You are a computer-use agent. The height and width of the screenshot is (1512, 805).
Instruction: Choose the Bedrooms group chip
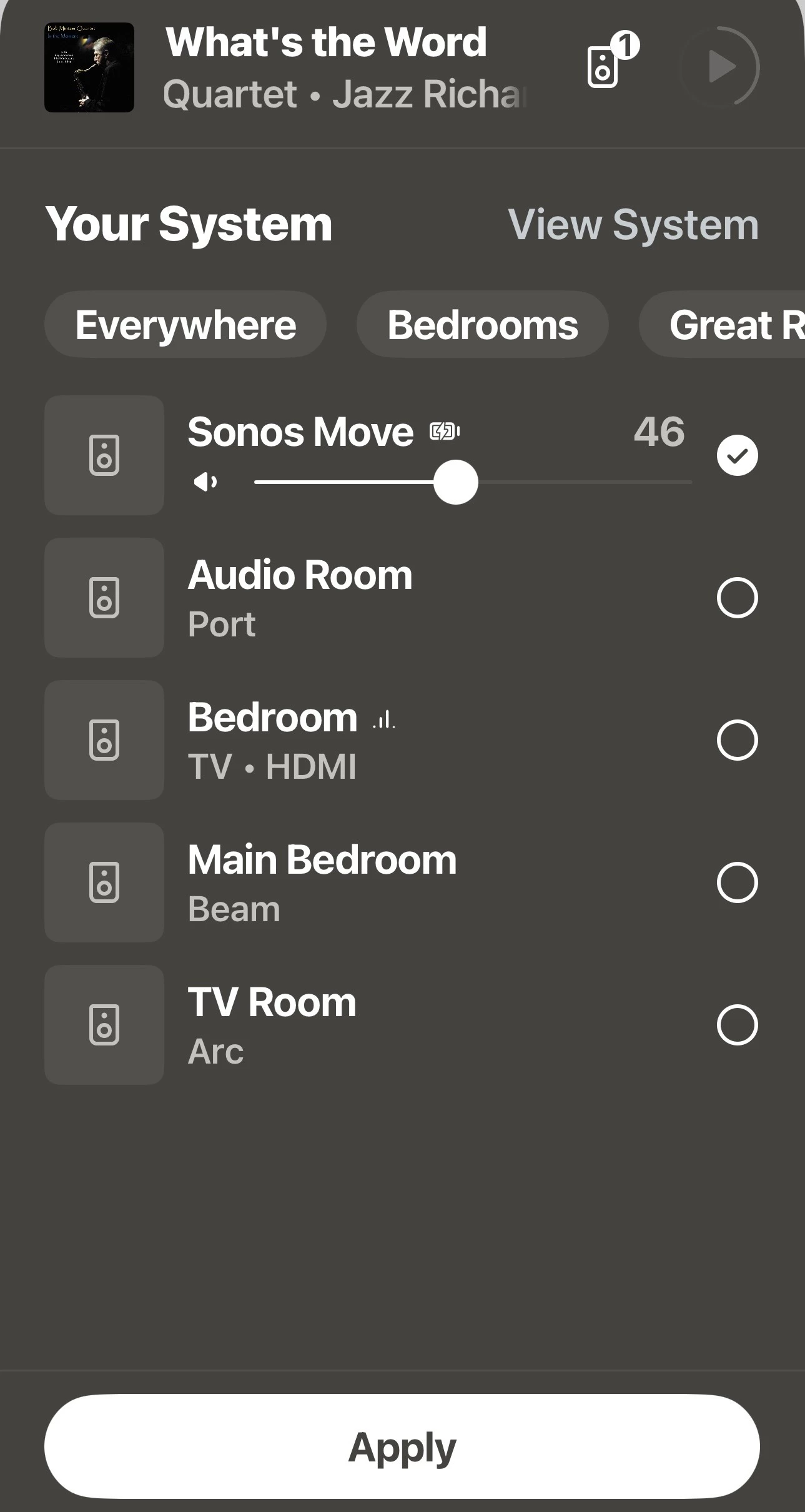pyautogui.click(x=483, y=325)
